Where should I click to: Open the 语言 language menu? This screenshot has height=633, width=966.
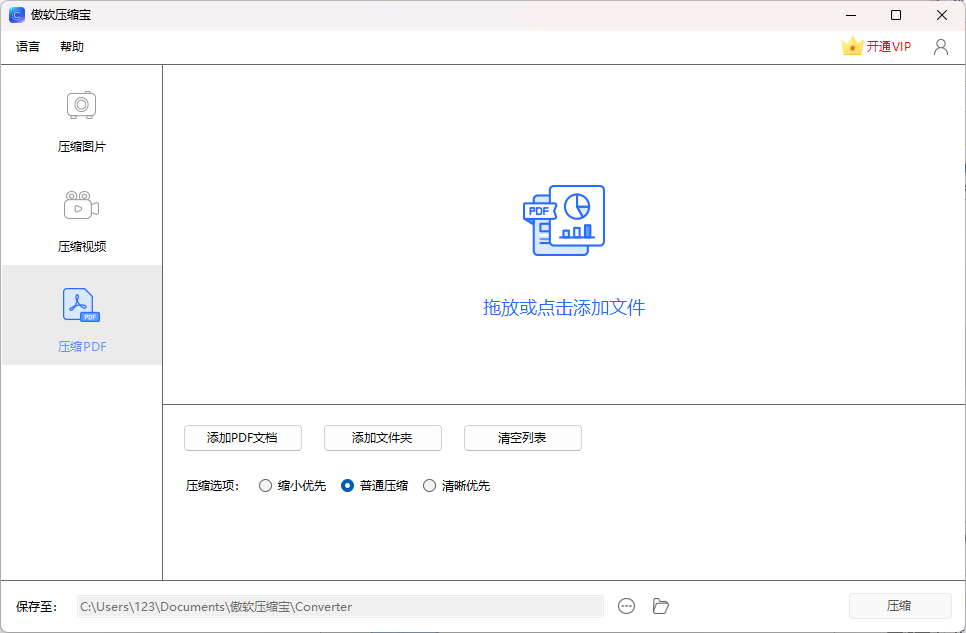28,46
